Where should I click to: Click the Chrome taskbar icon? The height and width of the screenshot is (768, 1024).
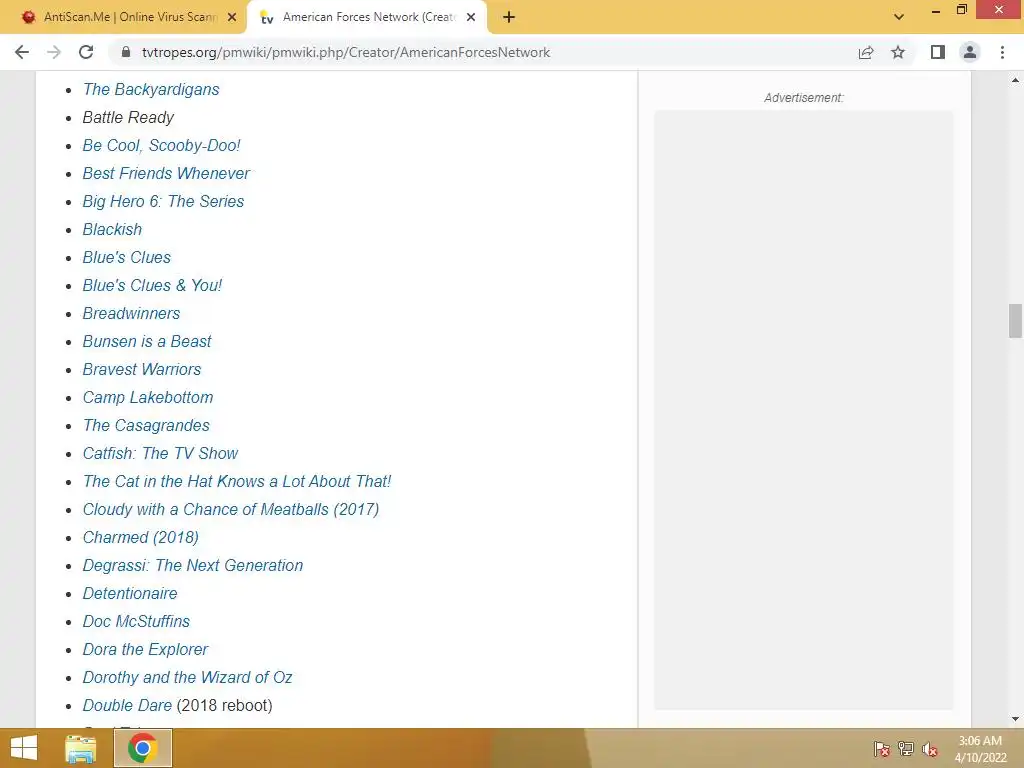(143, 748)
